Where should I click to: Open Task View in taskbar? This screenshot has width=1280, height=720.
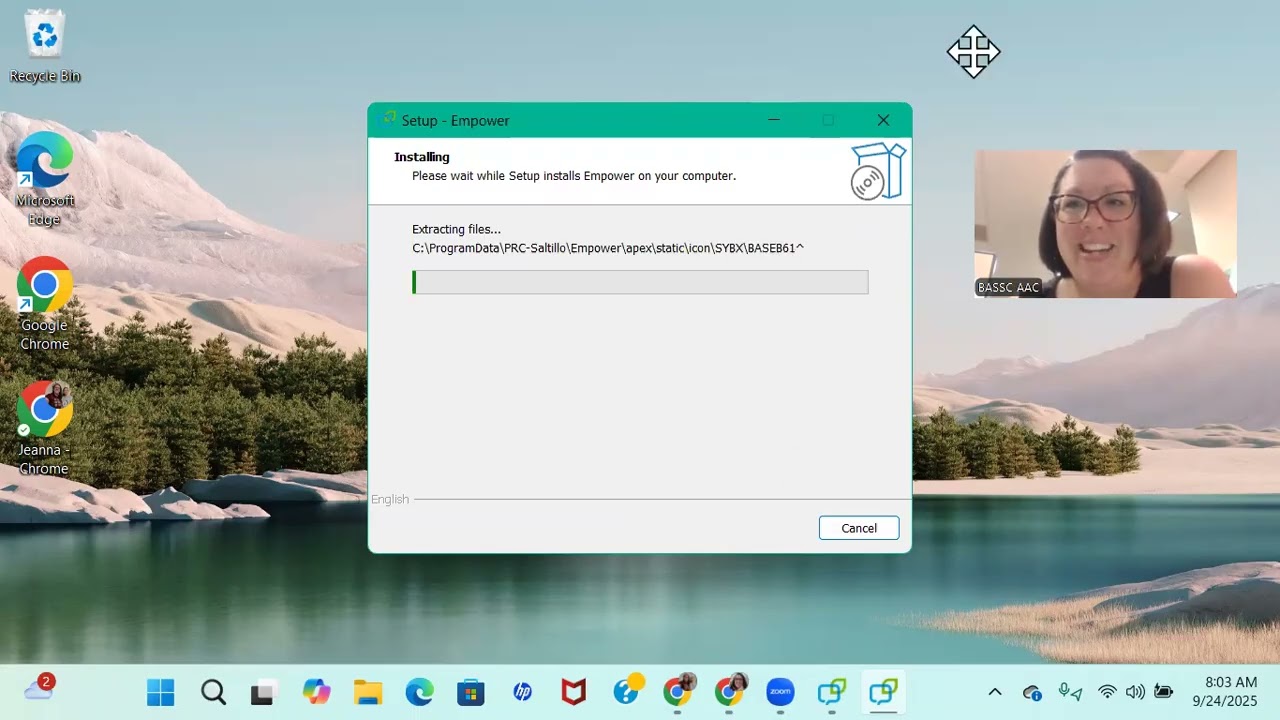(x=263, y=692)
